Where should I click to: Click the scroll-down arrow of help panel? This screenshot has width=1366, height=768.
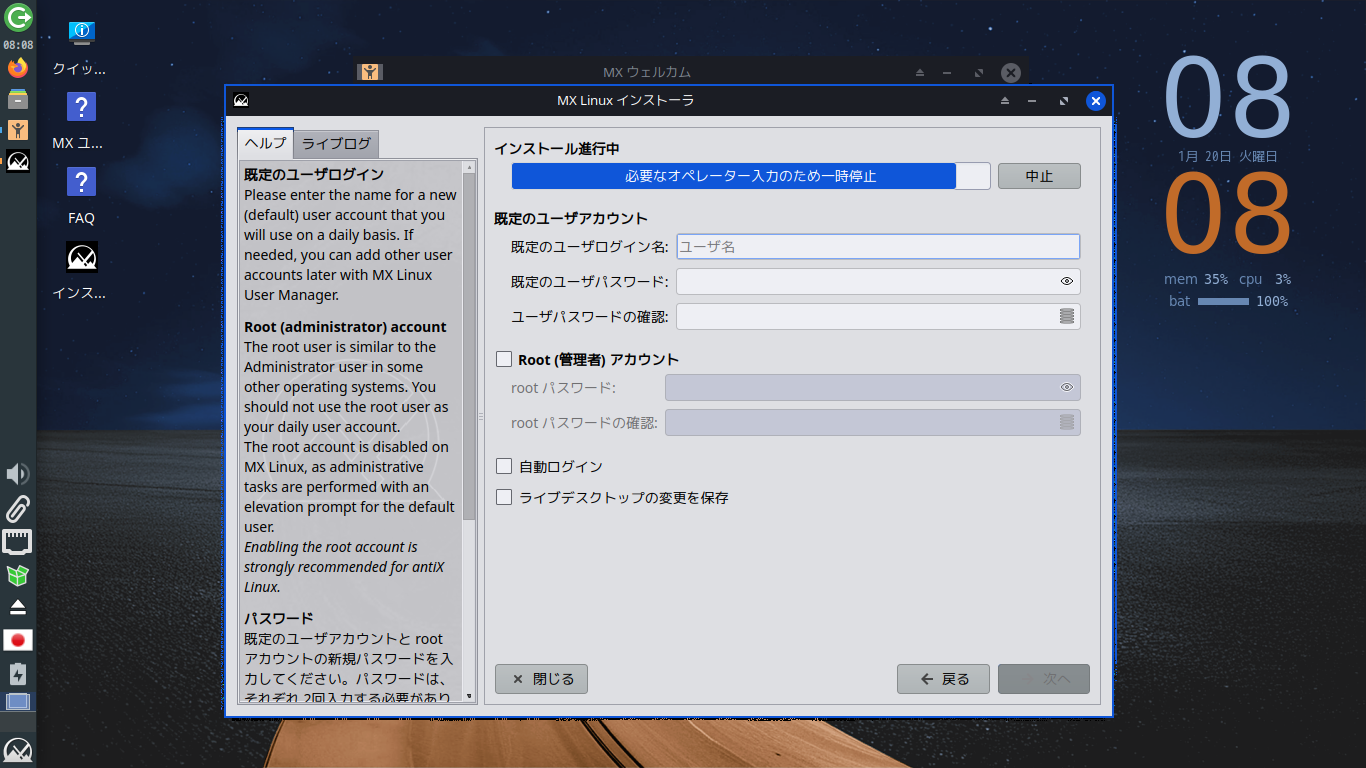click(x=469, y=696)
